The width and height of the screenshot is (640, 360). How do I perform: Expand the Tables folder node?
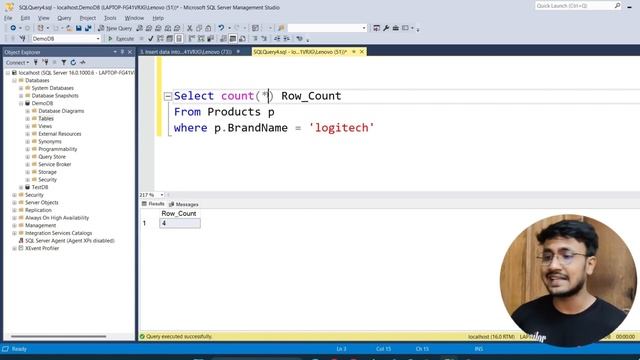click(27, 119)
